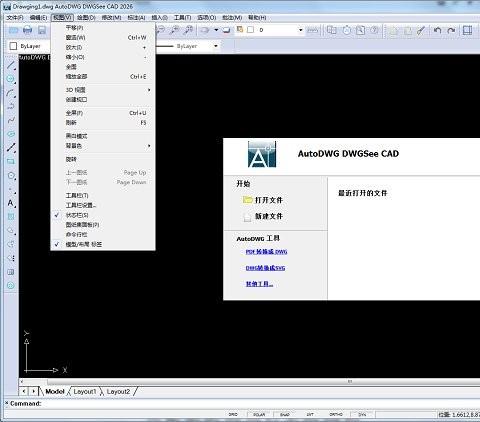
Task: Click the ByLayer color swatch box
Action: tap(13, 46)
